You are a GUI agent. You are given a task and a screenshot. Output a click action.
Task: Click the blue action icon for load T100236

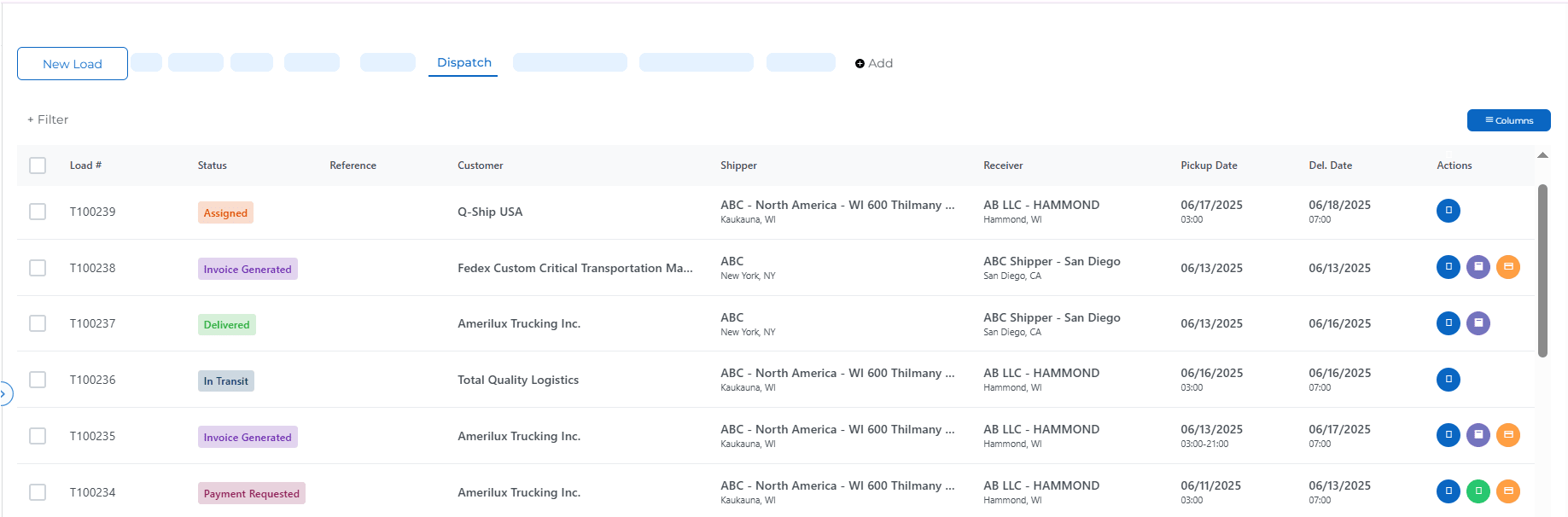pos(1448,379)
